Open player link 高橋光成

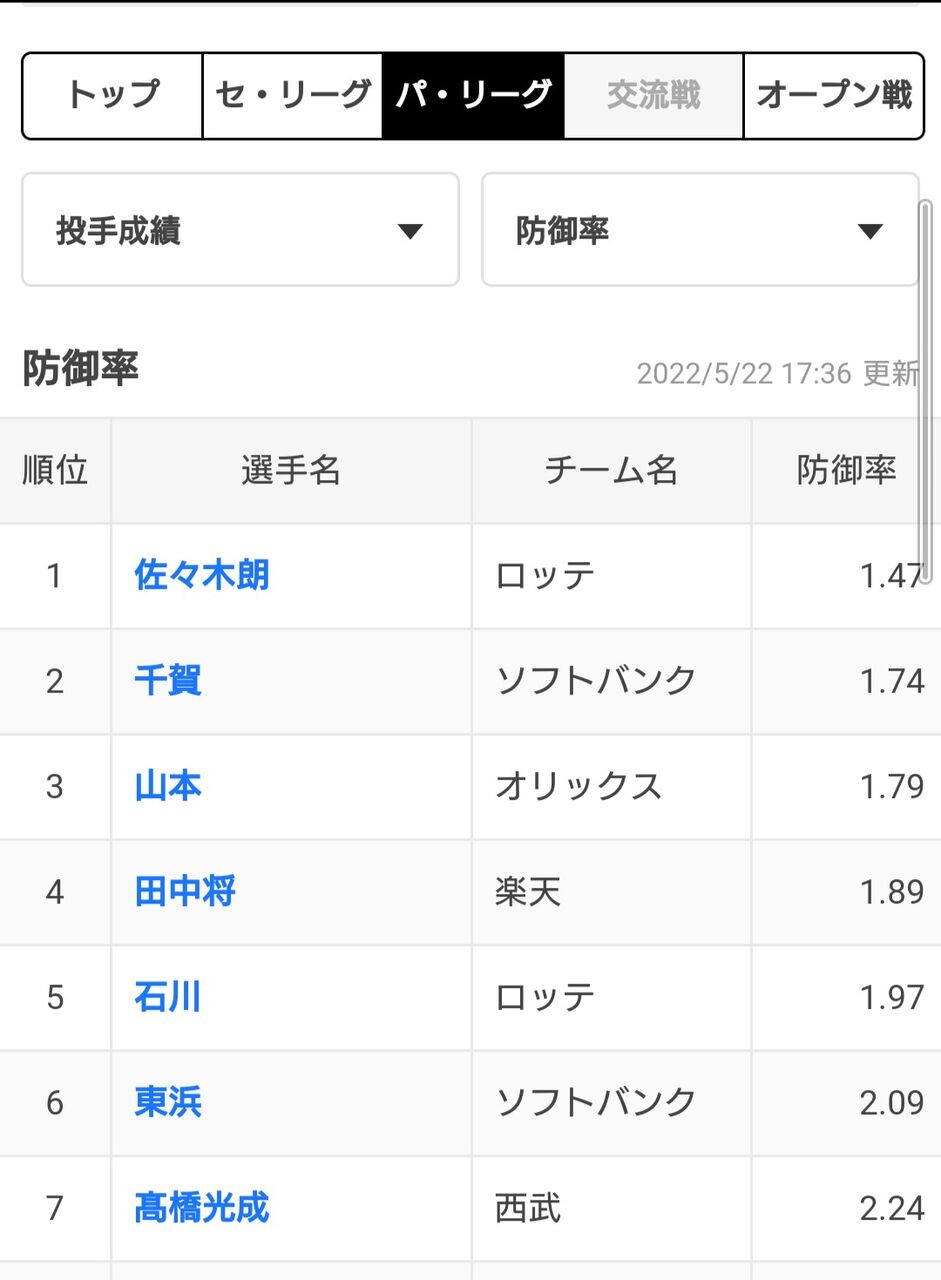(202, 1208)
